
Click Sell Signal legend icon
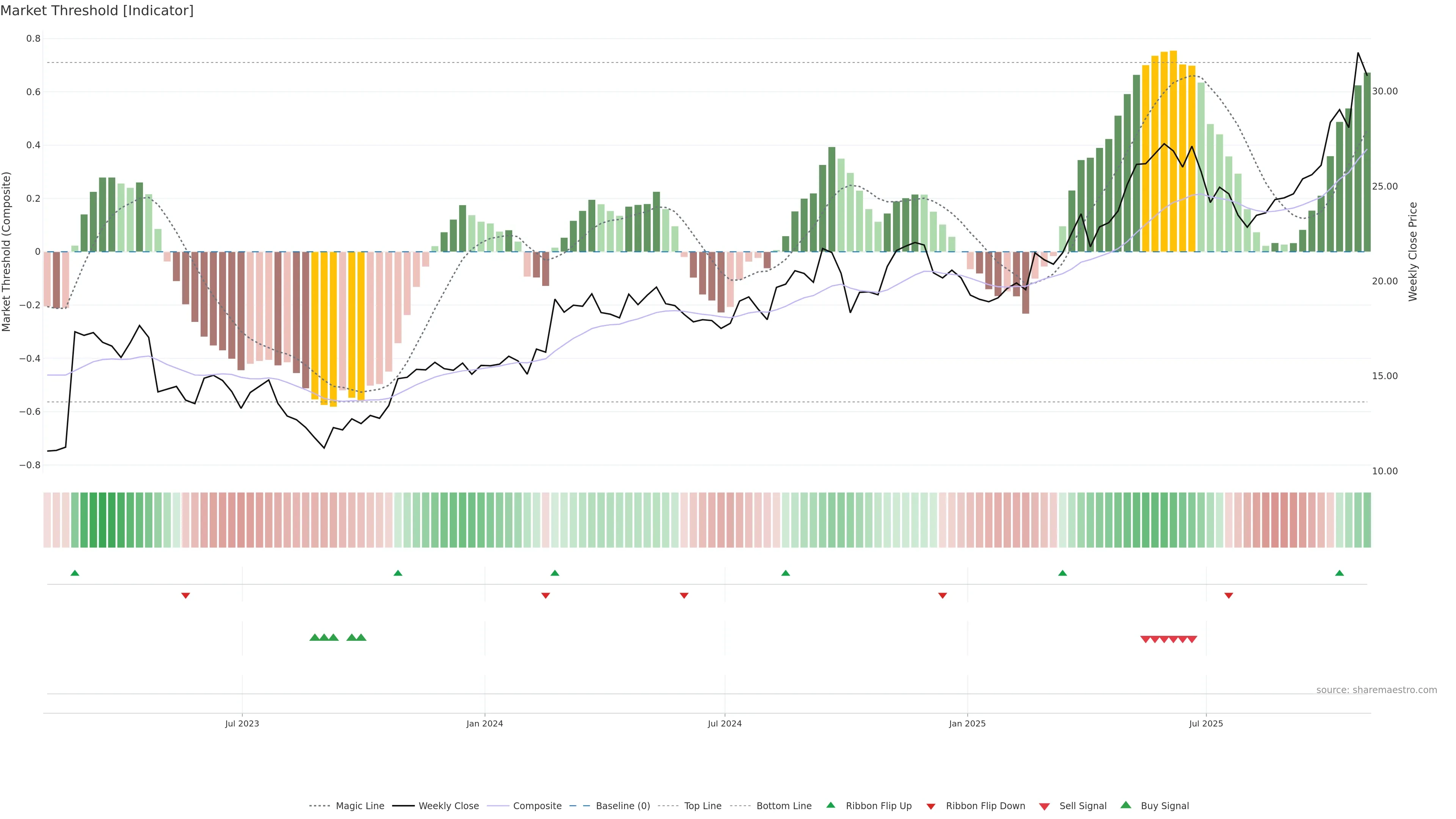pyautogui.click(x=1045, y=806)
